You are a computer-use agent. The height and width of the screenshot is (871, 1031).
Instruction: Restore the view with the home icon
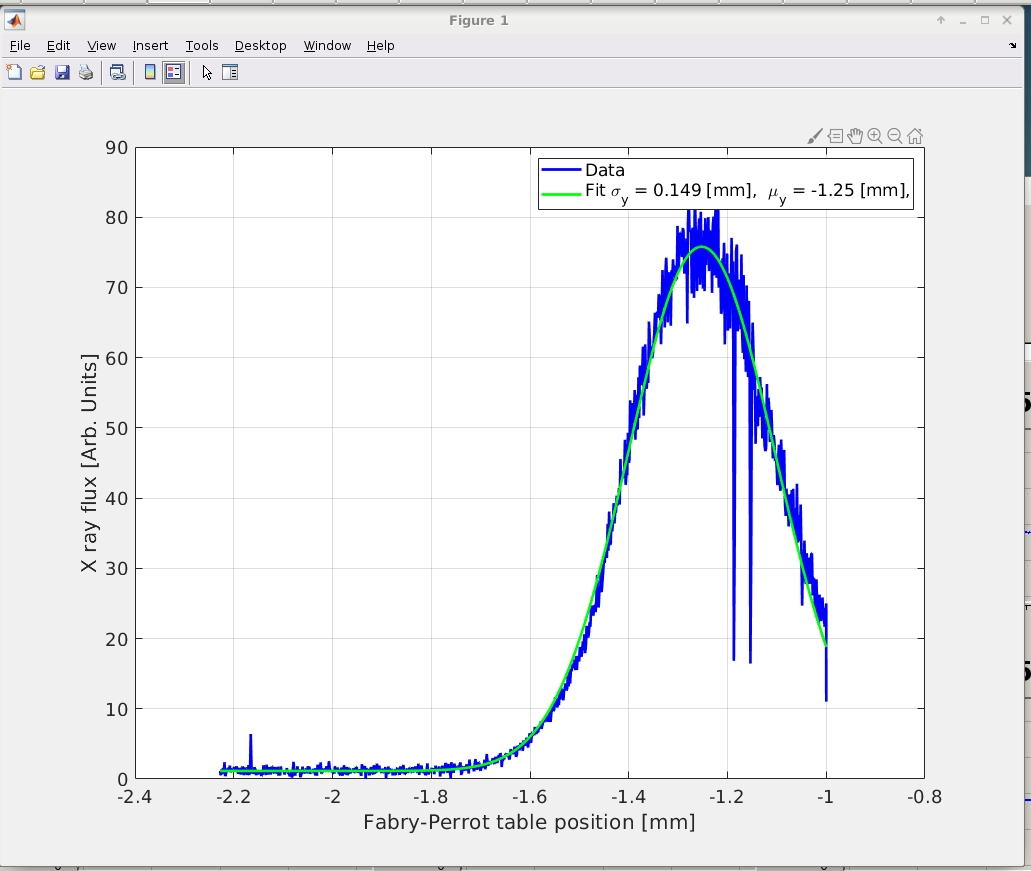[x=915, y=136]
